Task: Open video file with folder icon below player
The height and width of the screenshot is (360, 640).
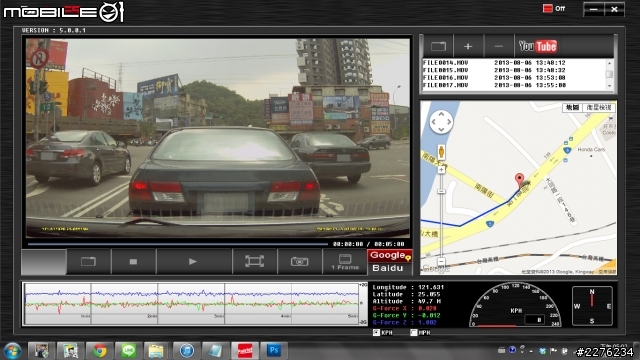Action: click(x=88, y=262)
